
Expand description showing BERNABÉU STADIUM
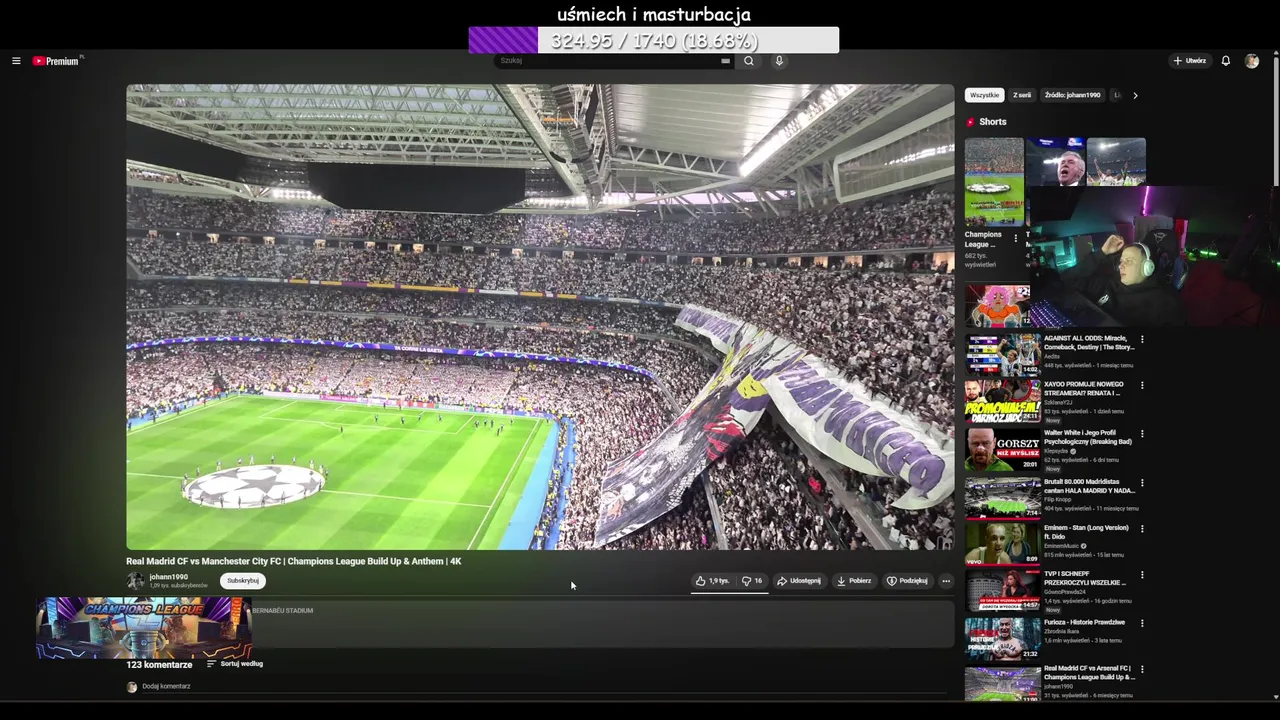coord(540,624)
